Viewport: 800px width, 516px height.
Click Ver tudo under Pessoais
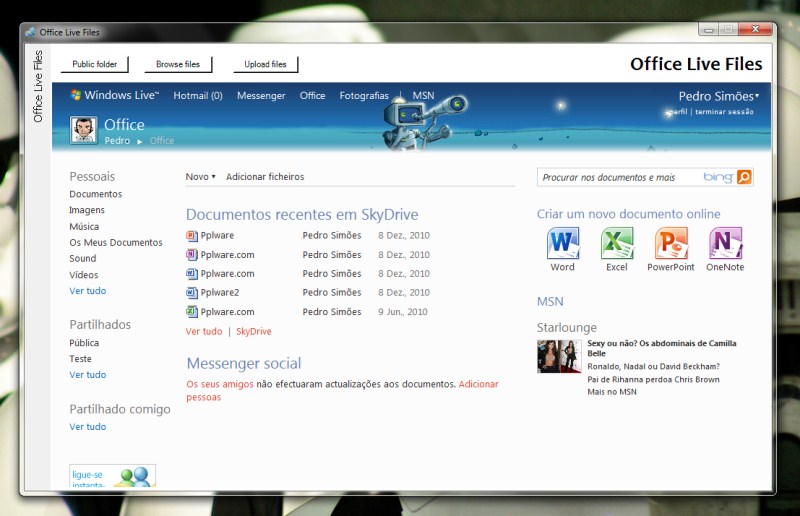pyautogui.click(x=88, y=291)
